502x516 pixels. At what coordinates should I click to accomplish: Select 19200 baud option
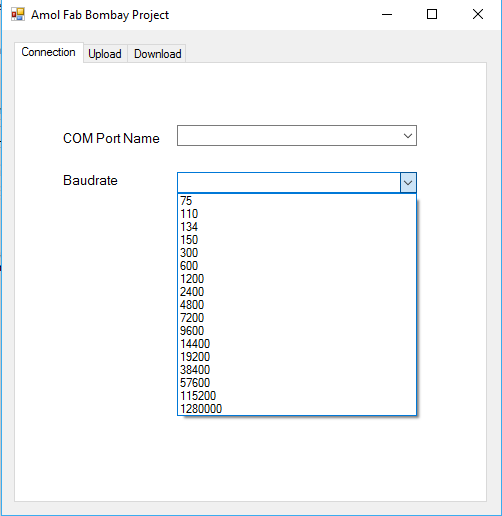[297, 357]
